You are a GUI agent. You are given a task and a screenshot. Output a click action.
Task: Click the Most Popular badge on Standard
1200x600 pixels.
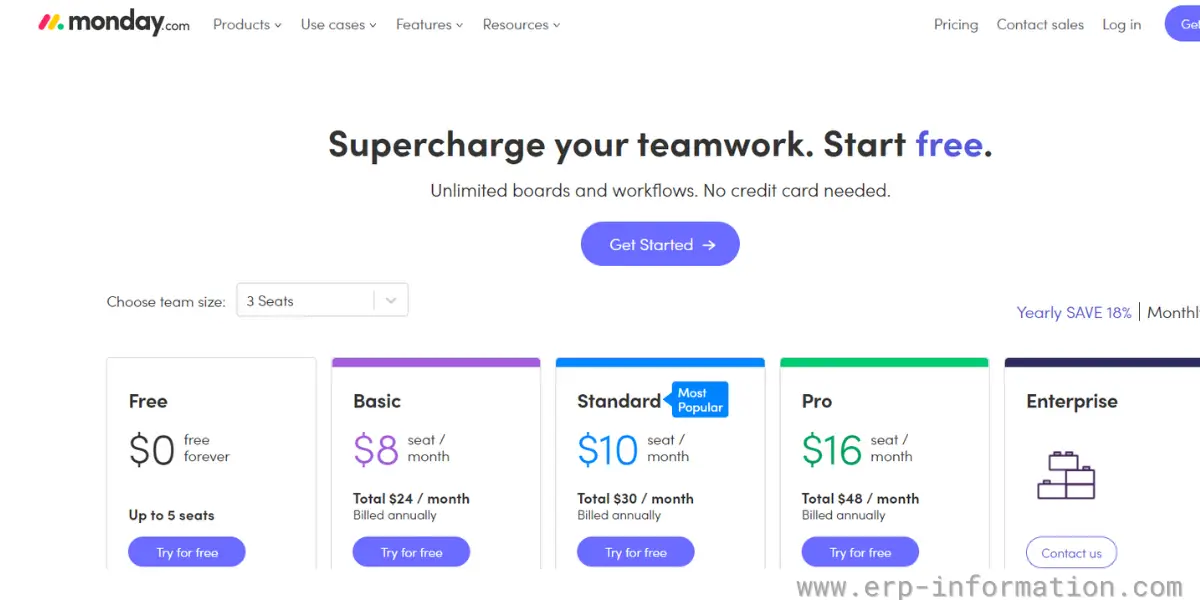700,399
